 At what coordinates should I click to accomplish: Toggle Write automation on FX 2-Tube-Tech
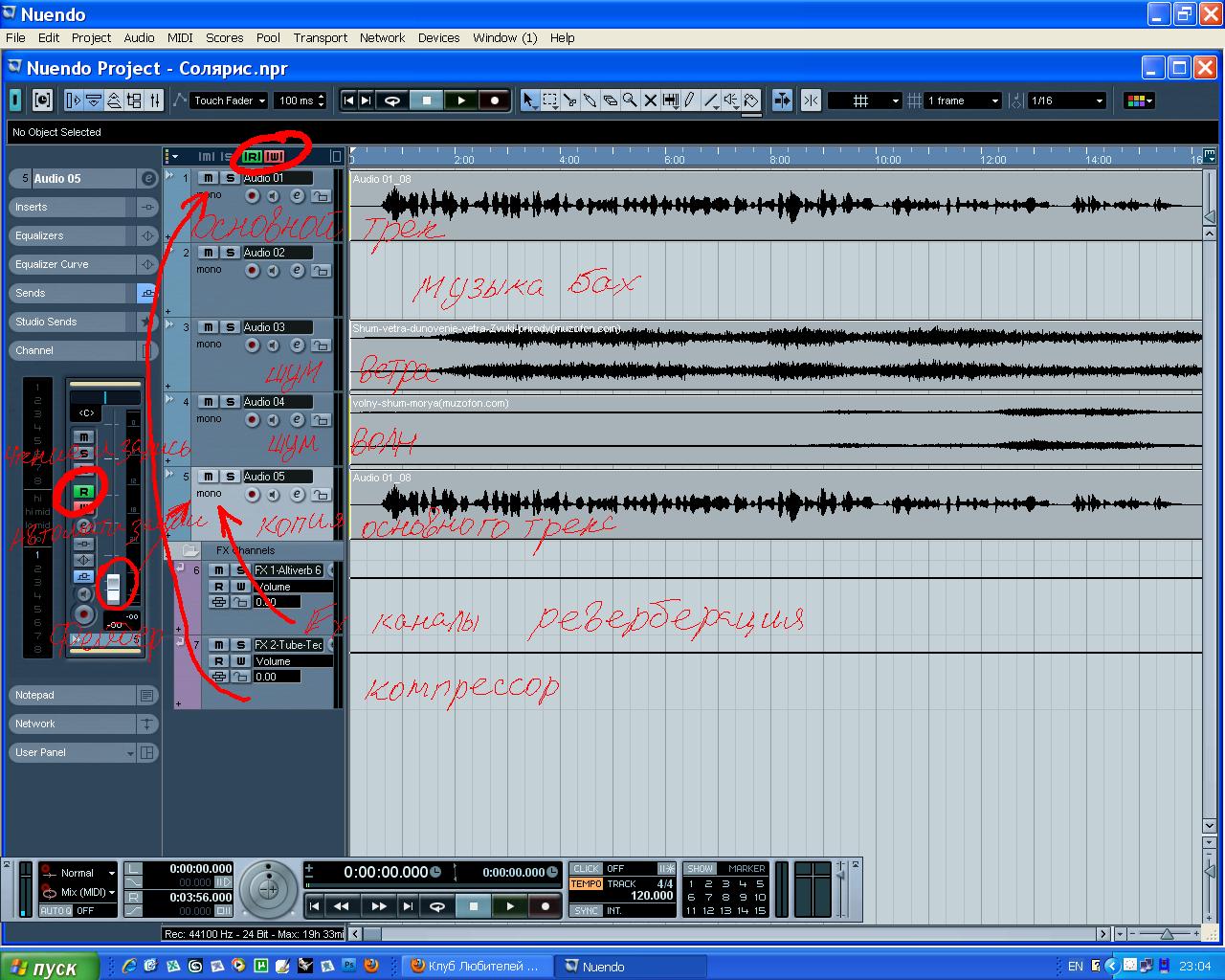point(241,661)
